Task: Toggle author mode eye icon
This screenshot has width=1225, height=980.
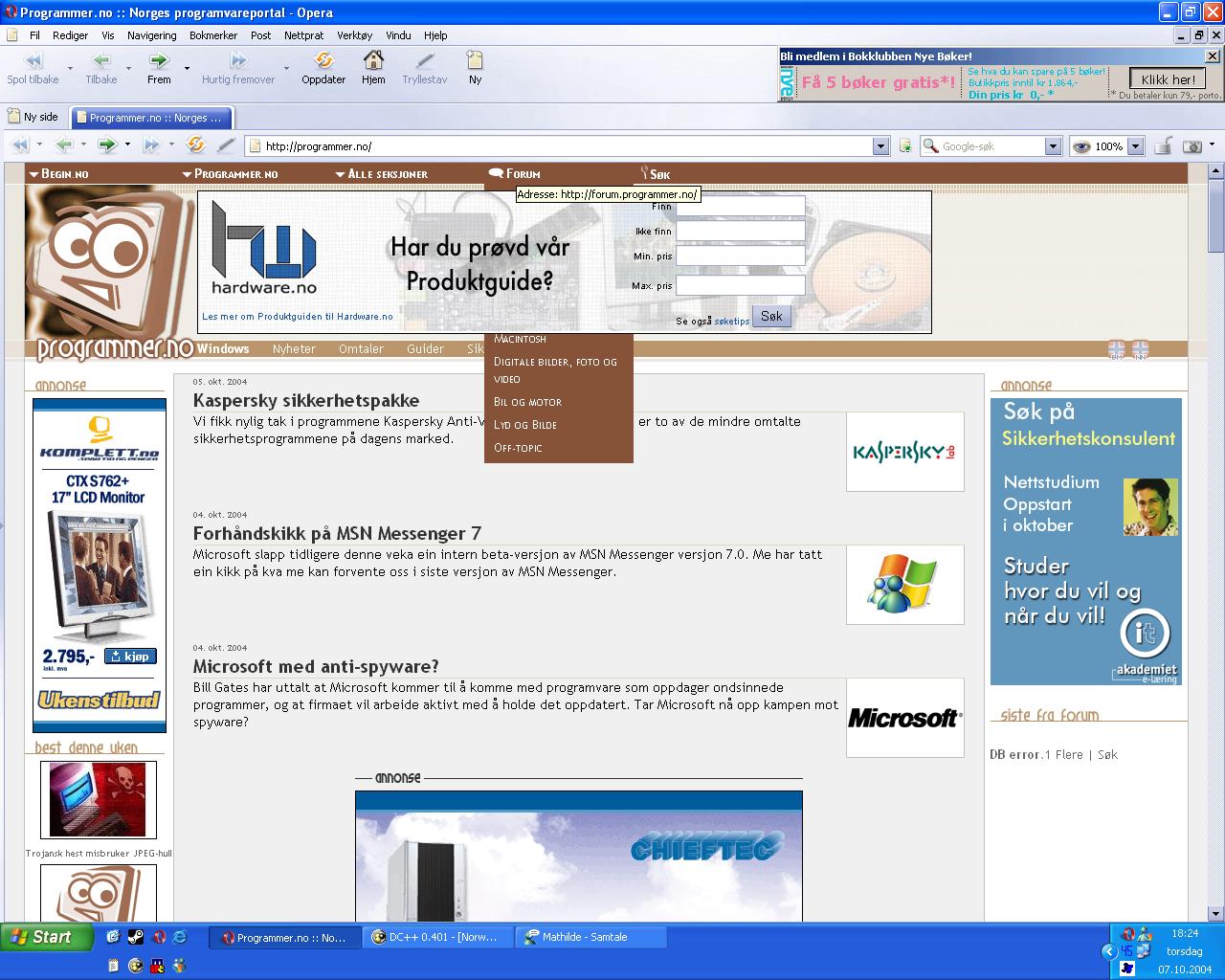Action: [x=1081, y=146]
